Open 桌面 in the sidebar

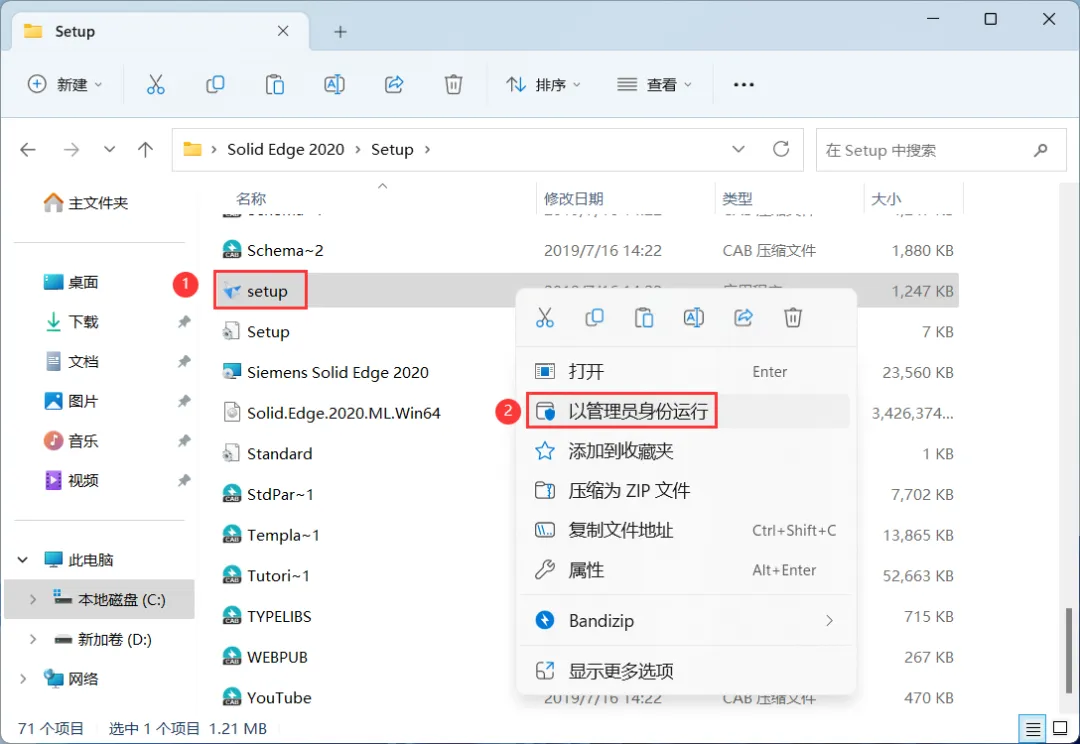[72, 282]
